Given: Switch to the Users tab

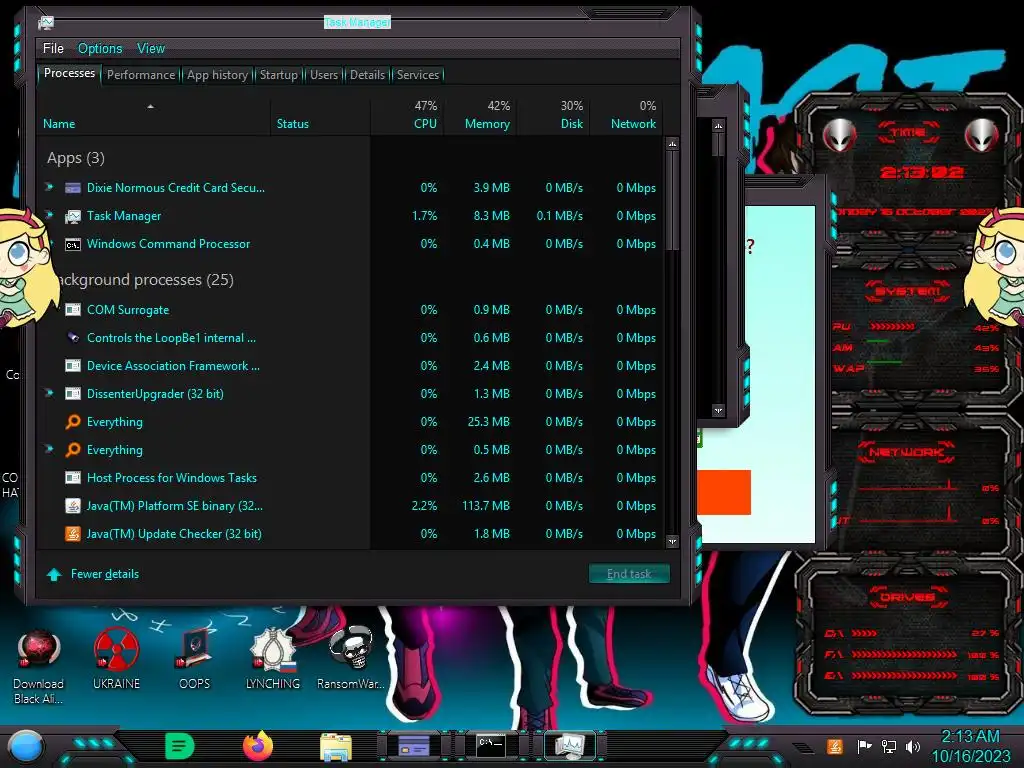Looking at the screenshot, I should click(x=324, y=75).
